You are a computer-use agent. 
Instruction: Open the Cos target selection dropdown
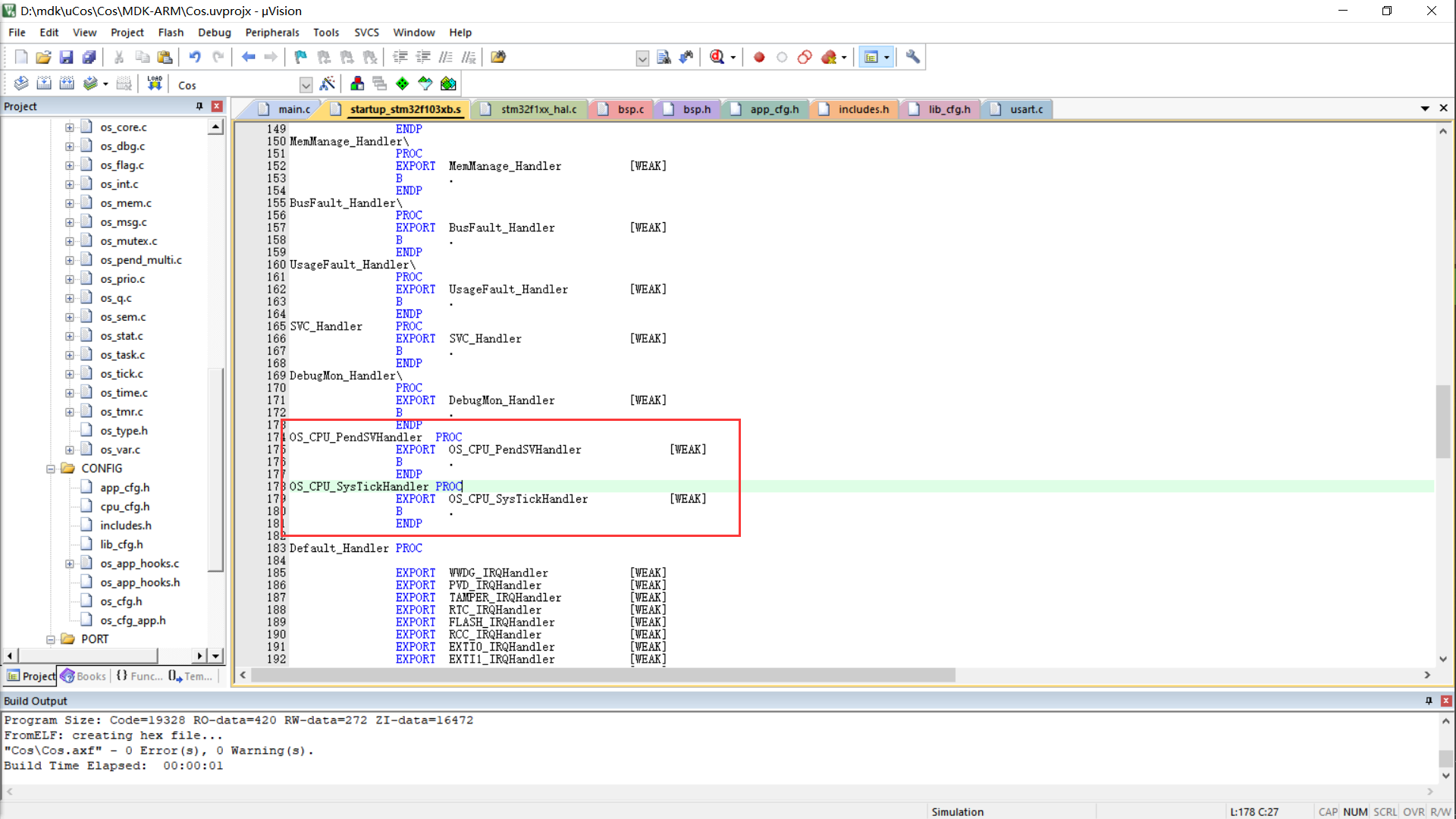pyautogui.click(x=306, y=85)
